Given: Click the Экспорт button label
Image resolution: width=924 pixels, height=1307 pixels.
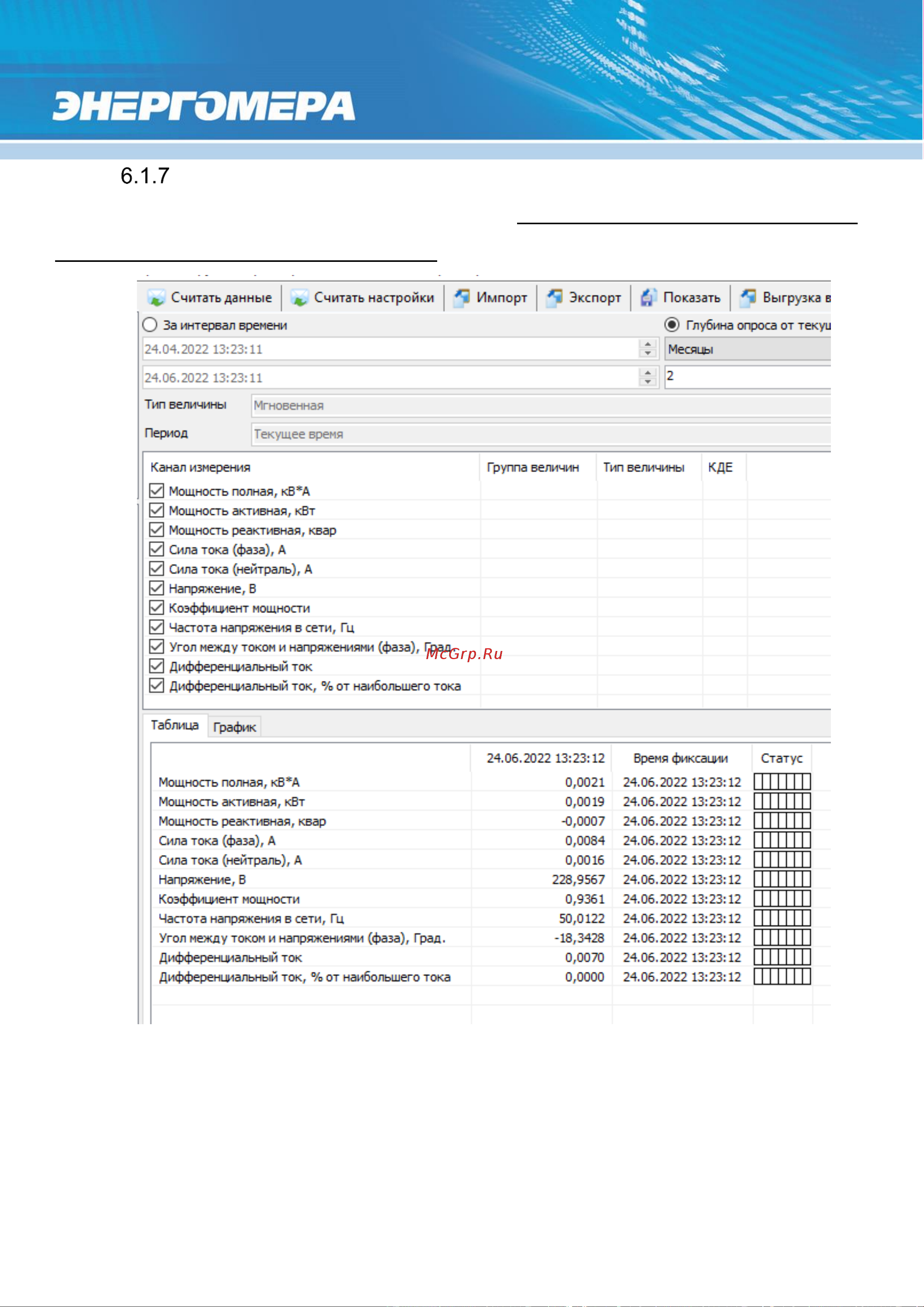Looking at the screenshot, I should point(595,298).
